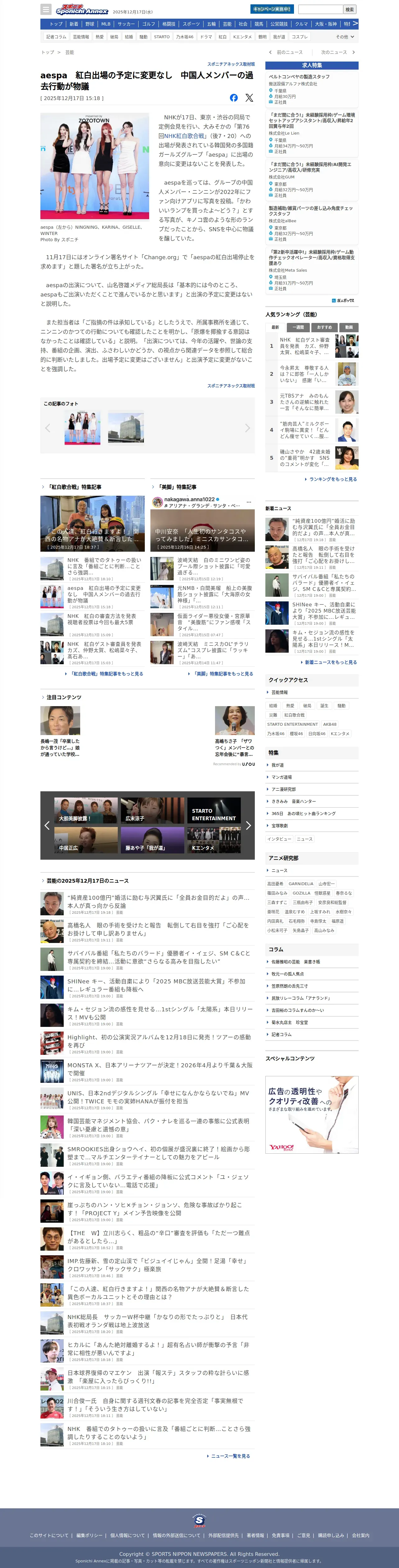Viewport: 399px width, 1568px height.
Task: Open the 広末涼子 carousel tile
Action: (153, 811)
